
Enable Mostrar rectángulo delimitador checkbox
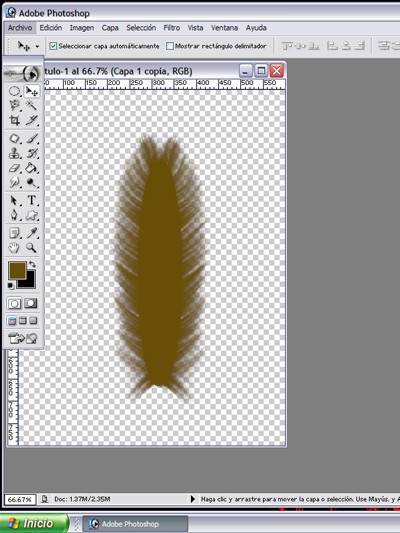(x=170, y=46)
